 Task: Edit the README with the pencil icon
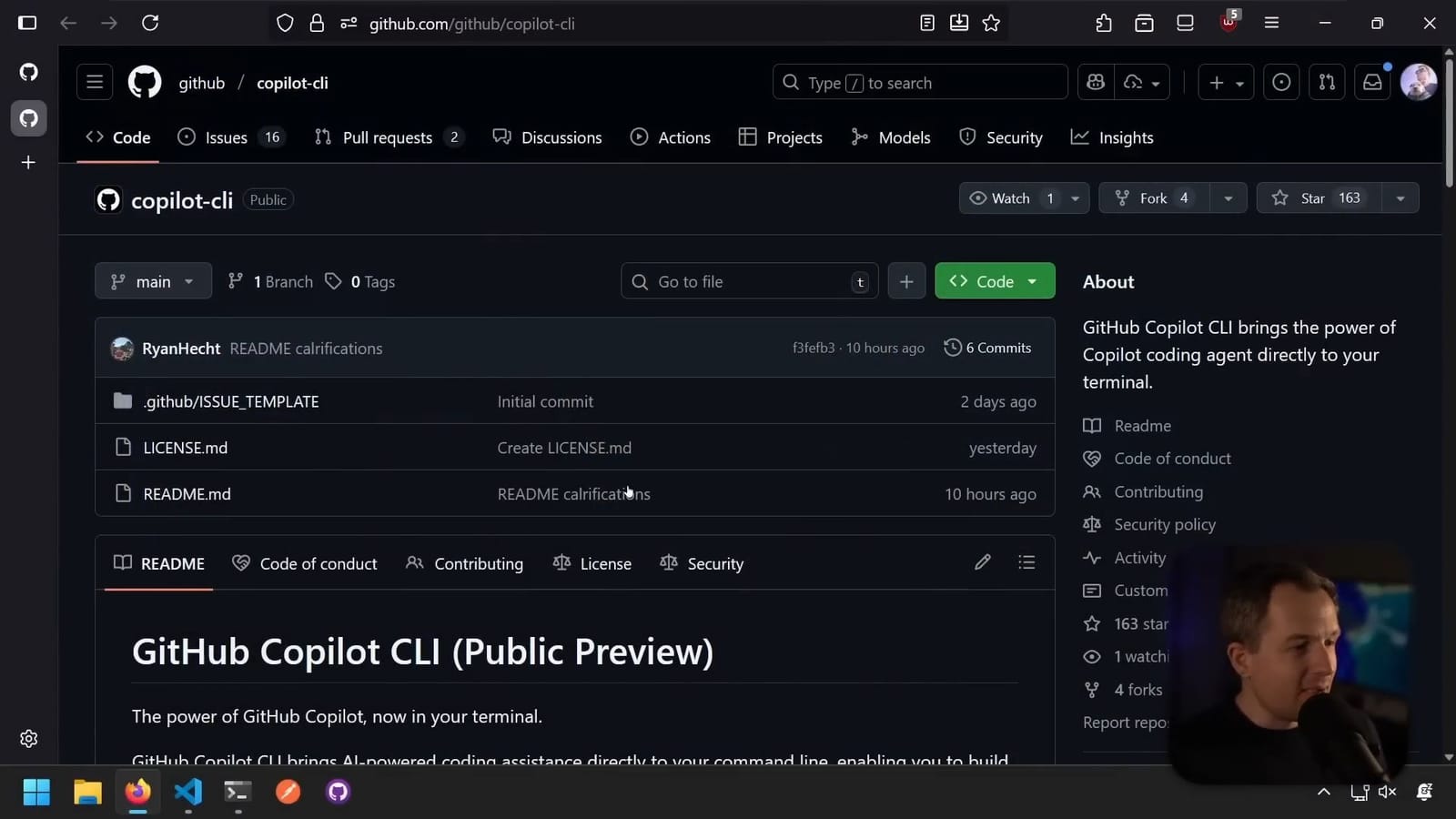[x=982, y=562]
